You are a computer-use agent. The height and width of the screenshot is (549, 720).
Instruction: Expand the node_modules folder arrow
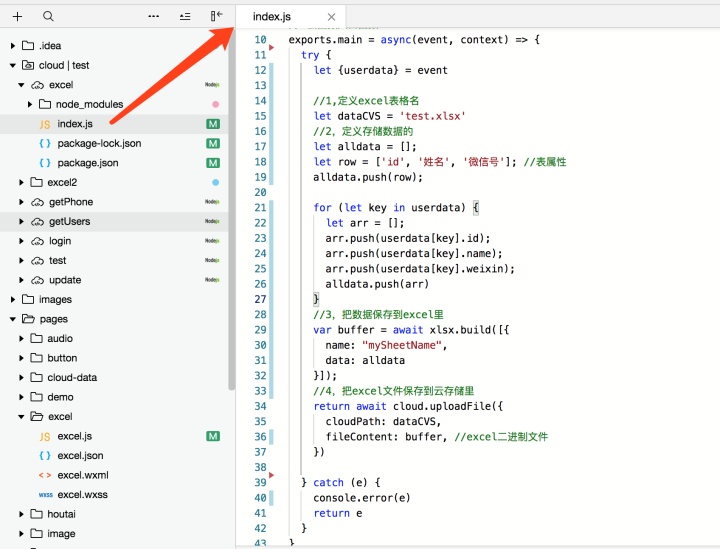30,105
